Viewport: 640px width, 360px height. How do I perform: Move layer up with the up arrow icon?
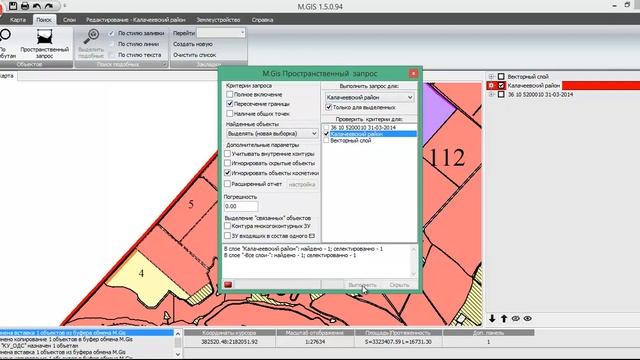[504, 318]
